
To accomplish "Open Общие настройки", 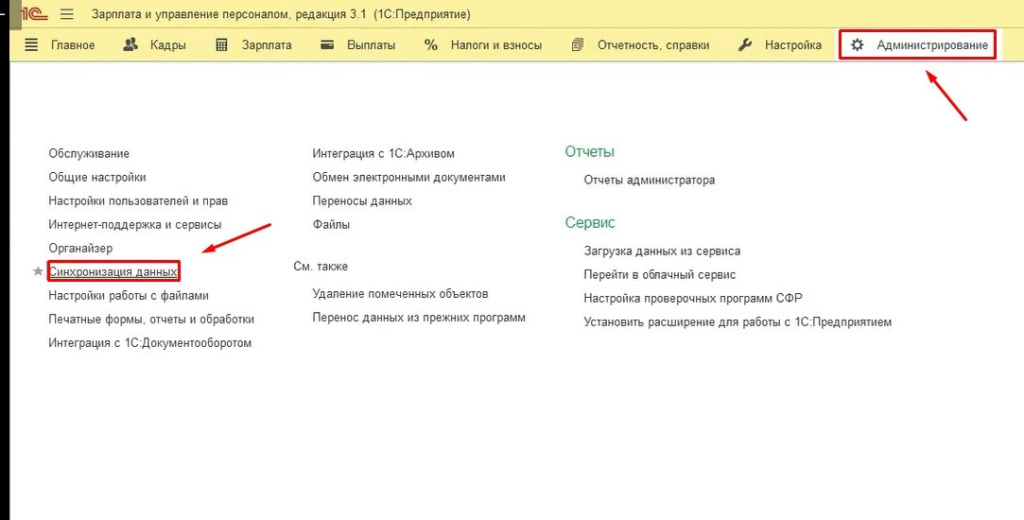I will 97,177.
